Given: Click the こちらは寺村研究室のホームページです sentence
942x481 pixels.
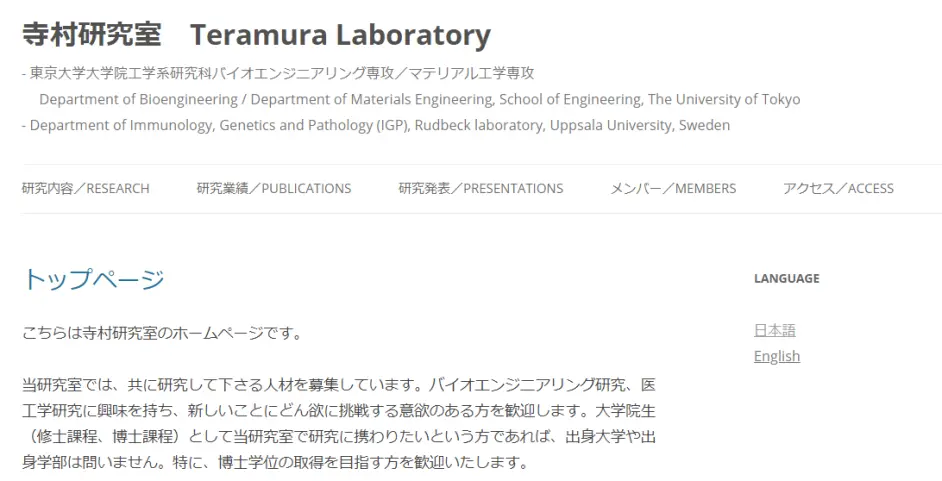Looking at the screenshot, I should tap(162, 333).
